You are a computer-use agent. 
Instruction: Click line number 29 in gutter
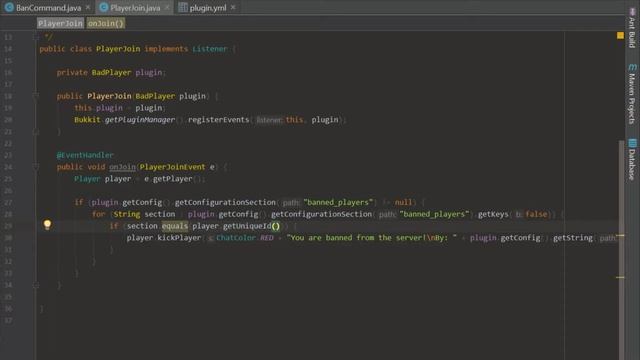click(x=8, y=226)
